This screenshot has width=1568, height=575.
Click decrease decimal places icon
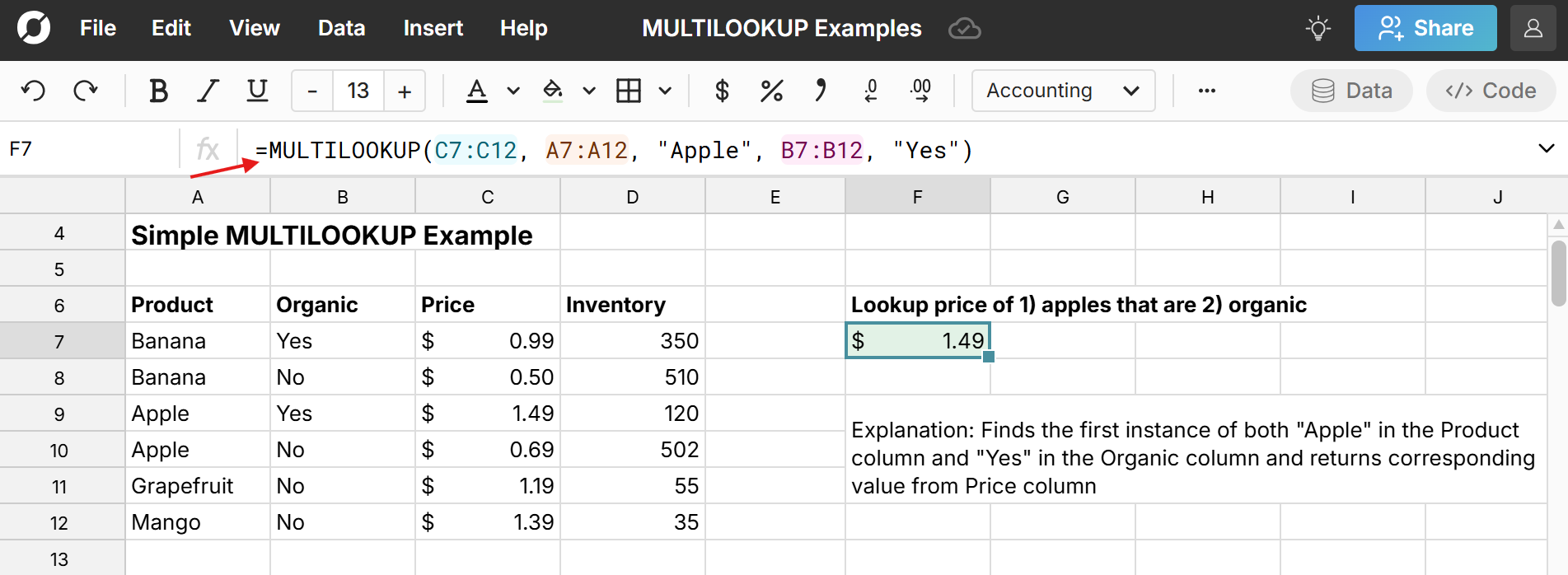point(871,91)
